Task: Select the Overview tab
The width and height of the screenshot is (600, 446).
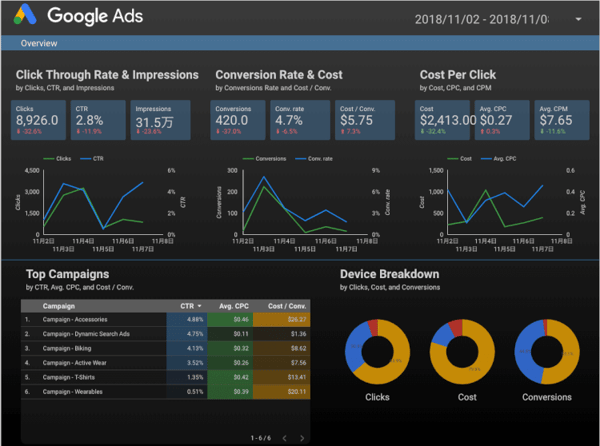Action: 39,43
